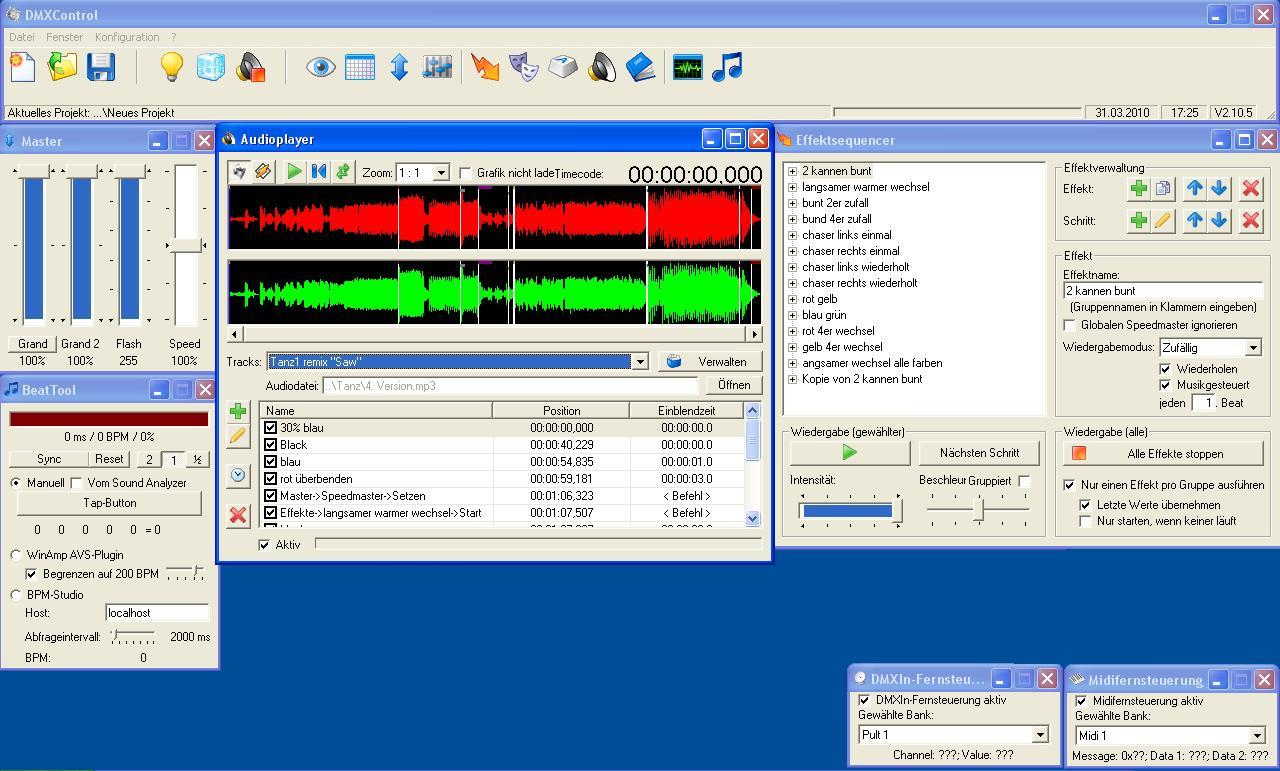Click green plus icon beside Effekt label
Viewport: 1280px width, 771px height.
pyautogui.click(x=1138, y=188)
